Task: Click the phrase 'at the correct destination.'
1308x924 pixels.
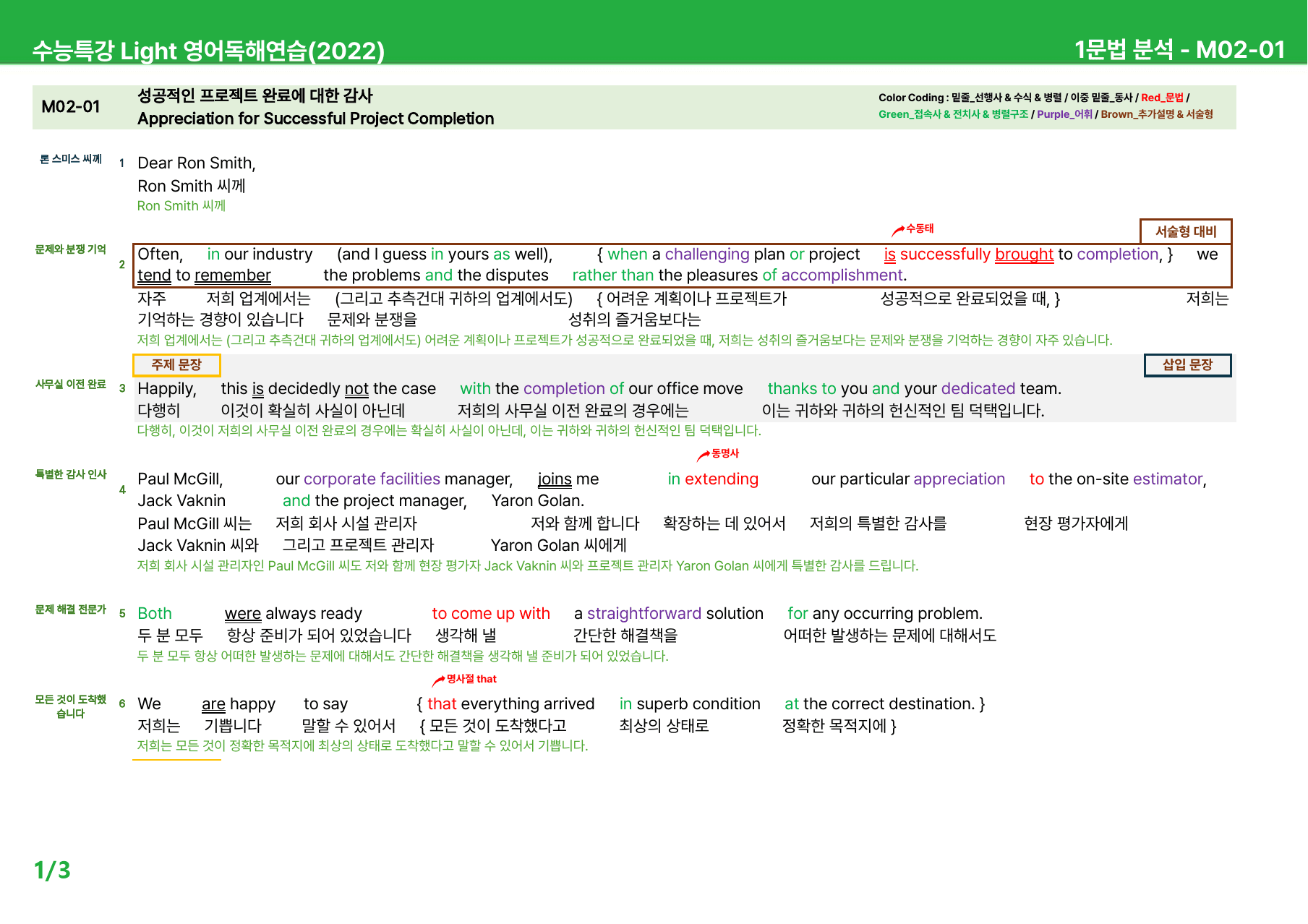Action: [880, 704]
